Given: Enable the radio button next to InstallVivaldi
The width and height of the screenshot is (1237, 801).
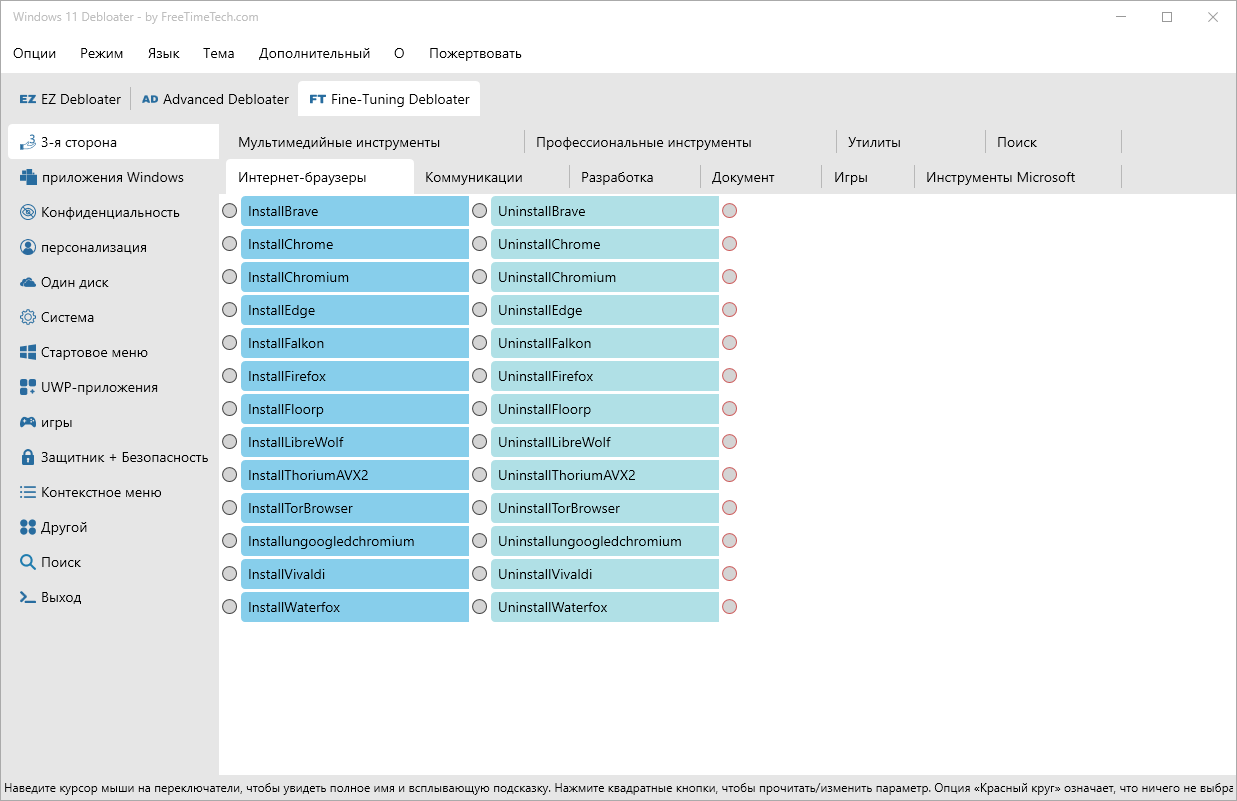Looking at the screenshot, I should pyautogui.click(x=230, y=574).
